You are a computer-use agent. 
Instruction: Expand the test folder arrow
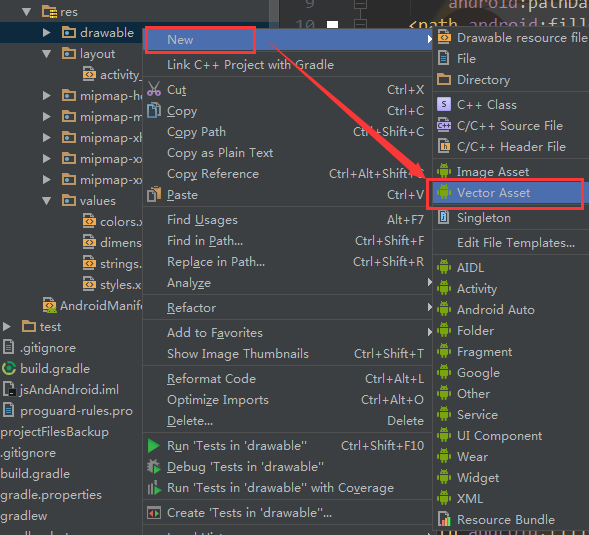[x=6, y=326]
